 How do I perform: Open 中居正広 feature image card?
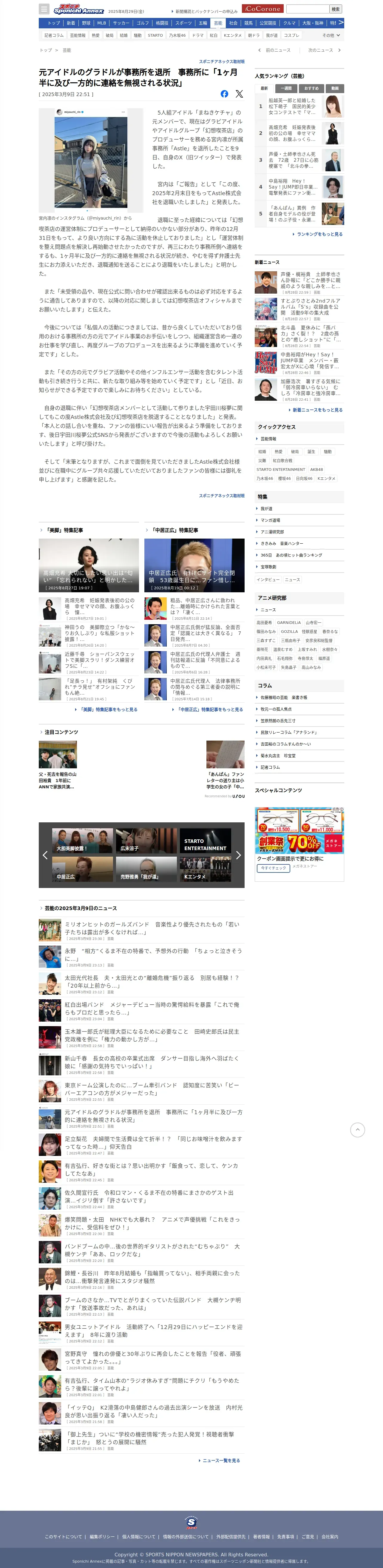[194, 565]
